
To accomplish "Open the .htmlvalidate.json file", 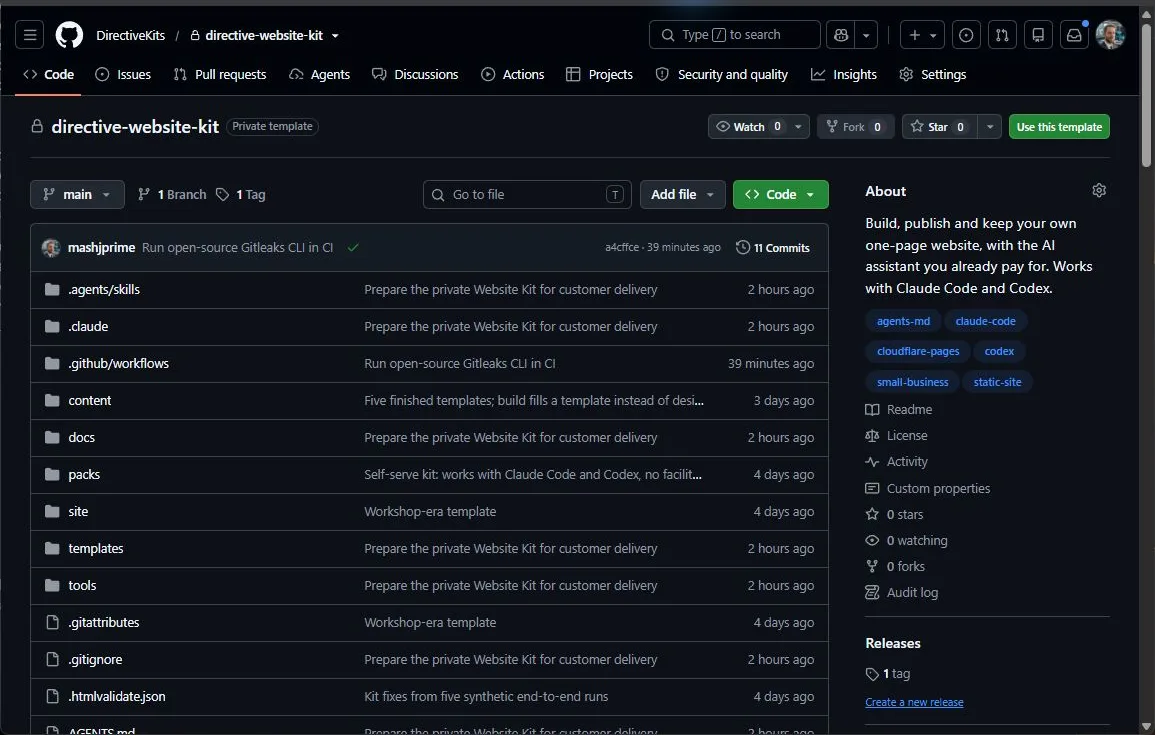I will [x=116, y=696].
